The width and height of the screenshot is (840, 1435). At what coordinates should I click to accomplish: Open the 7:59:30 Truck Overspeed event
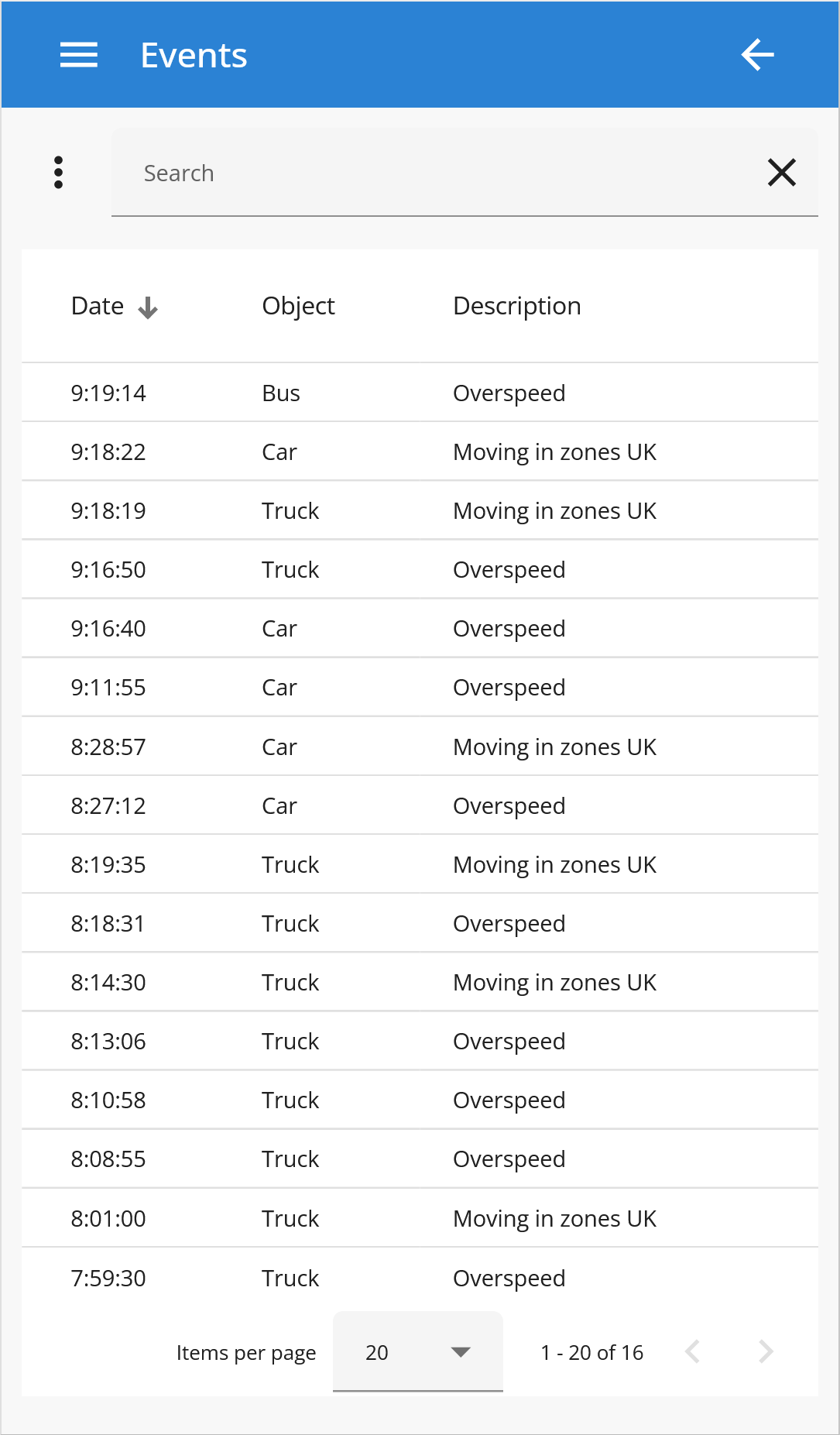point(420,1278)
